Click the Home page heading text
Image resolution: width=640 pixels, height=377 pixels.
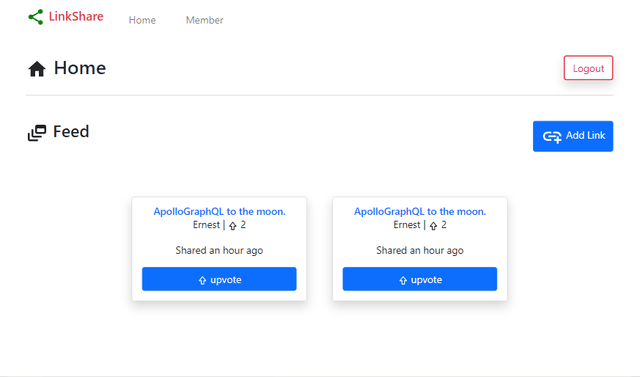pyautogui.click(x=80, y=68)
